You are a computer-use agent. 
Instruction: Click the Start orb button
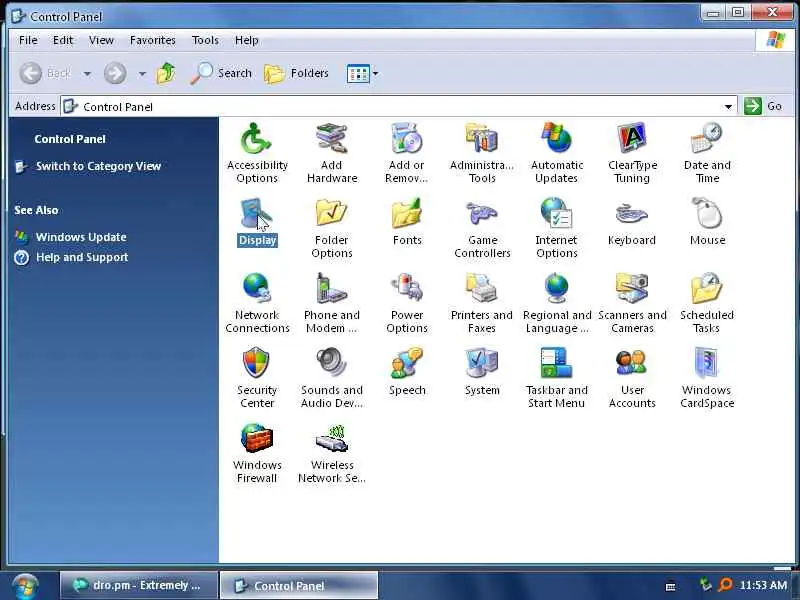tap(26, 586)
